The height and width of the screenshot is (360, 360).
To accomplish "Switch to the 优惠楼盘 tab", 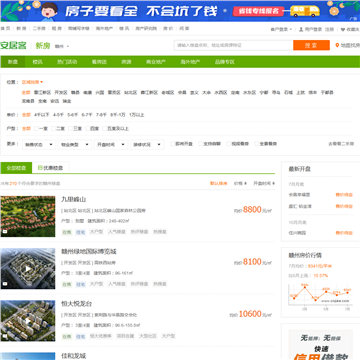I will 51,168.
